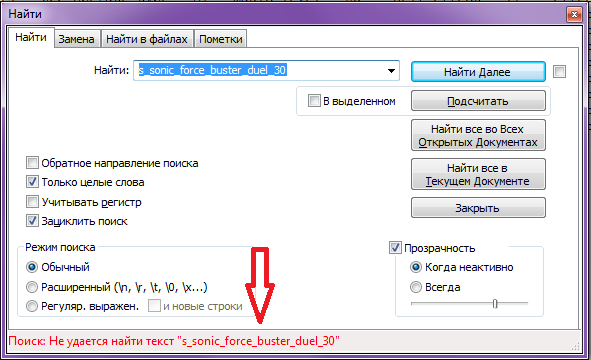Select the Найти tab
The height and width of the screenshot is (360, 591).
click(x=31, y=37)
